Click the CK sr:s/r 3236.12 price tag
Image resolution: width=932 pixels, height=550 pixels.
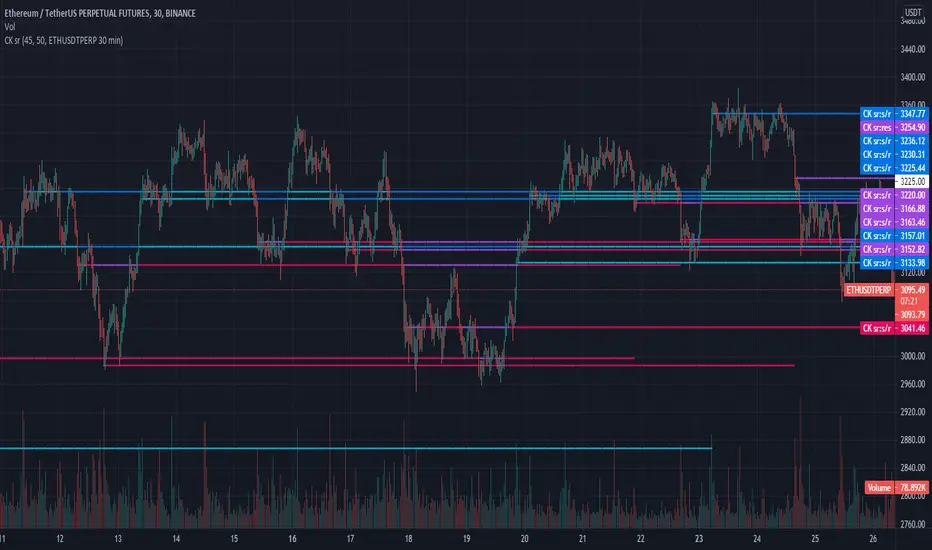[893, 142]
